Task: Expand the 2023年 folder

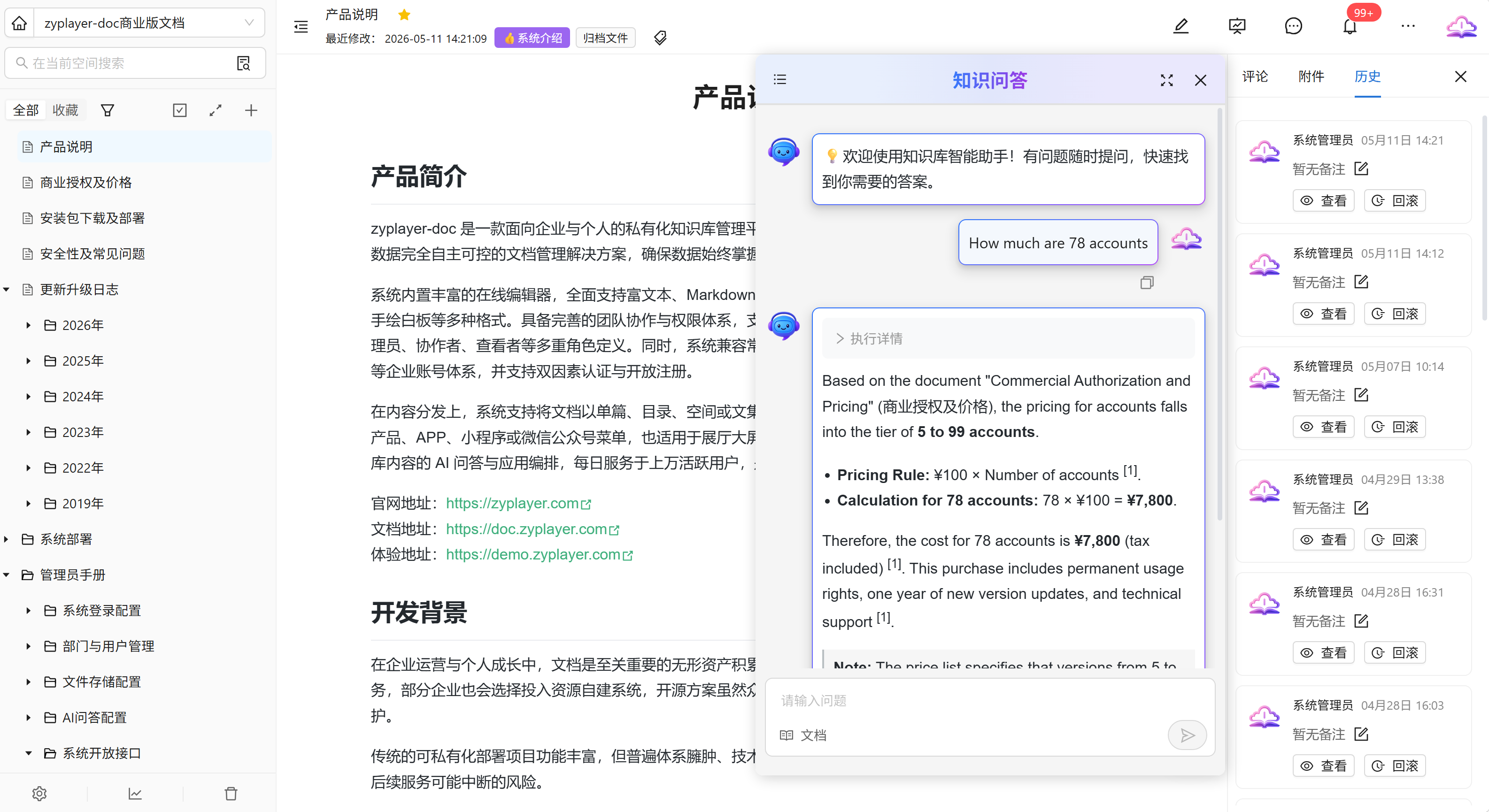Action: pos(28,432)
